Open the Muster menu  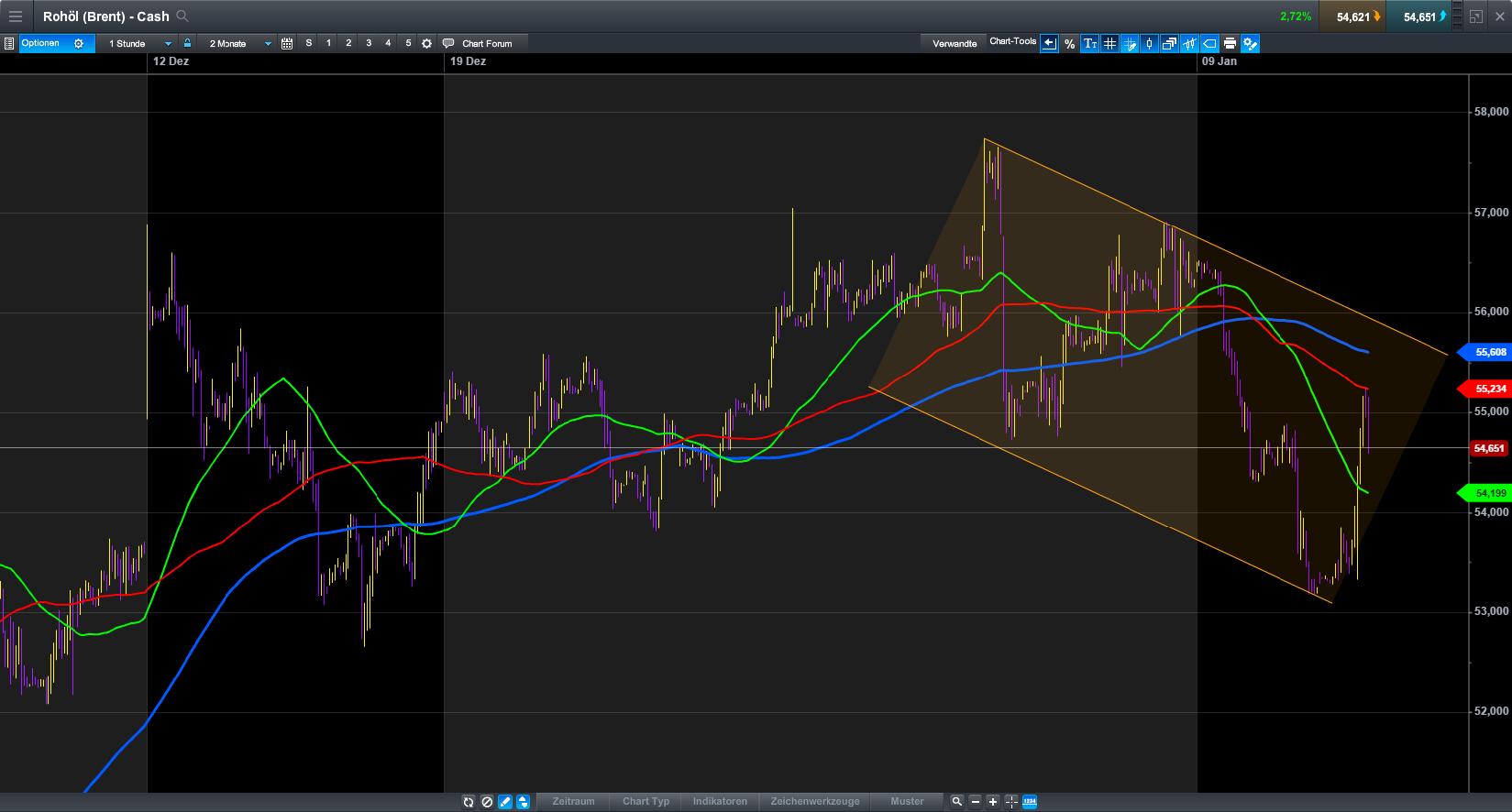click(907, 801)
